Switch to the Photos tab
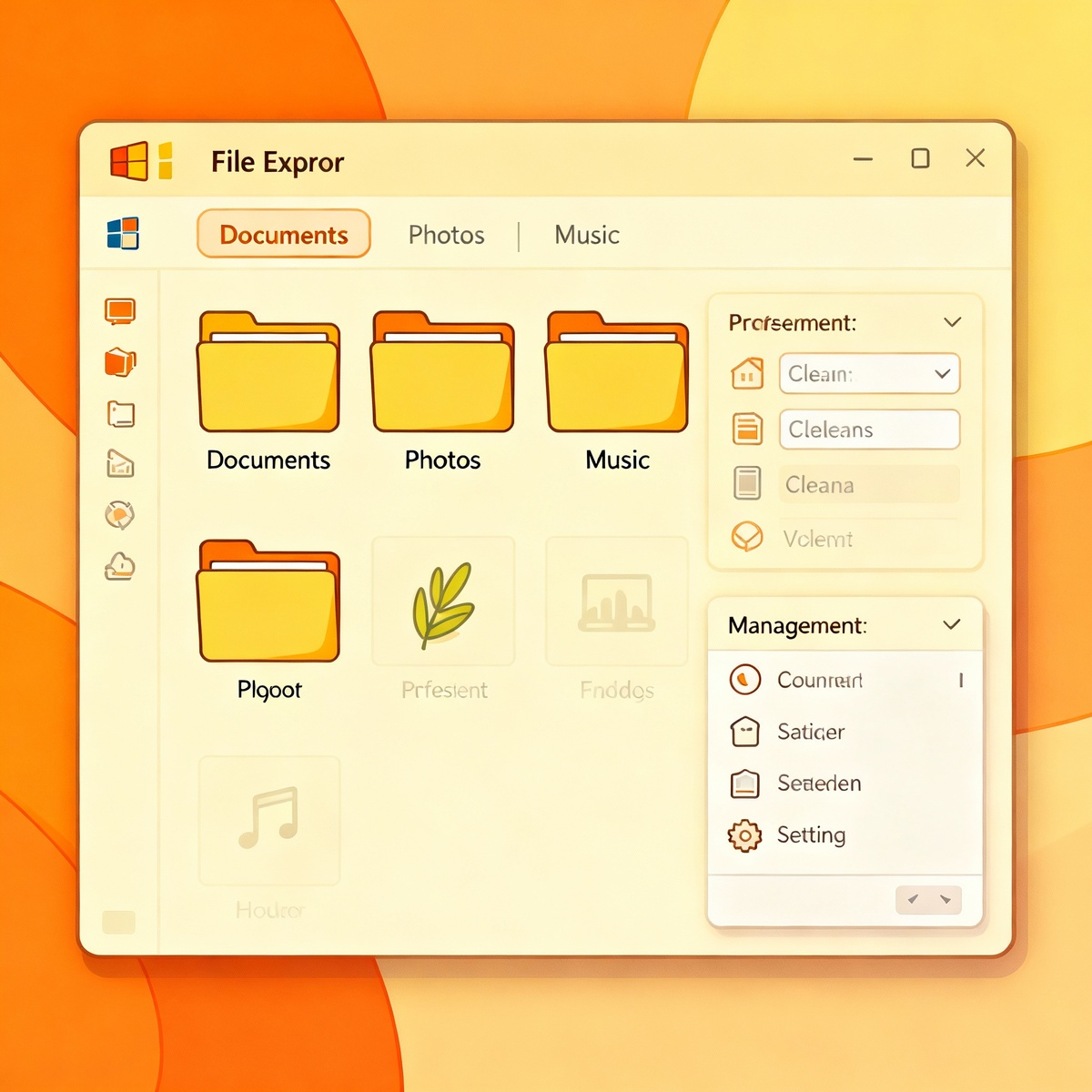Screen dimensions: 1092x1092 (446, 235)
